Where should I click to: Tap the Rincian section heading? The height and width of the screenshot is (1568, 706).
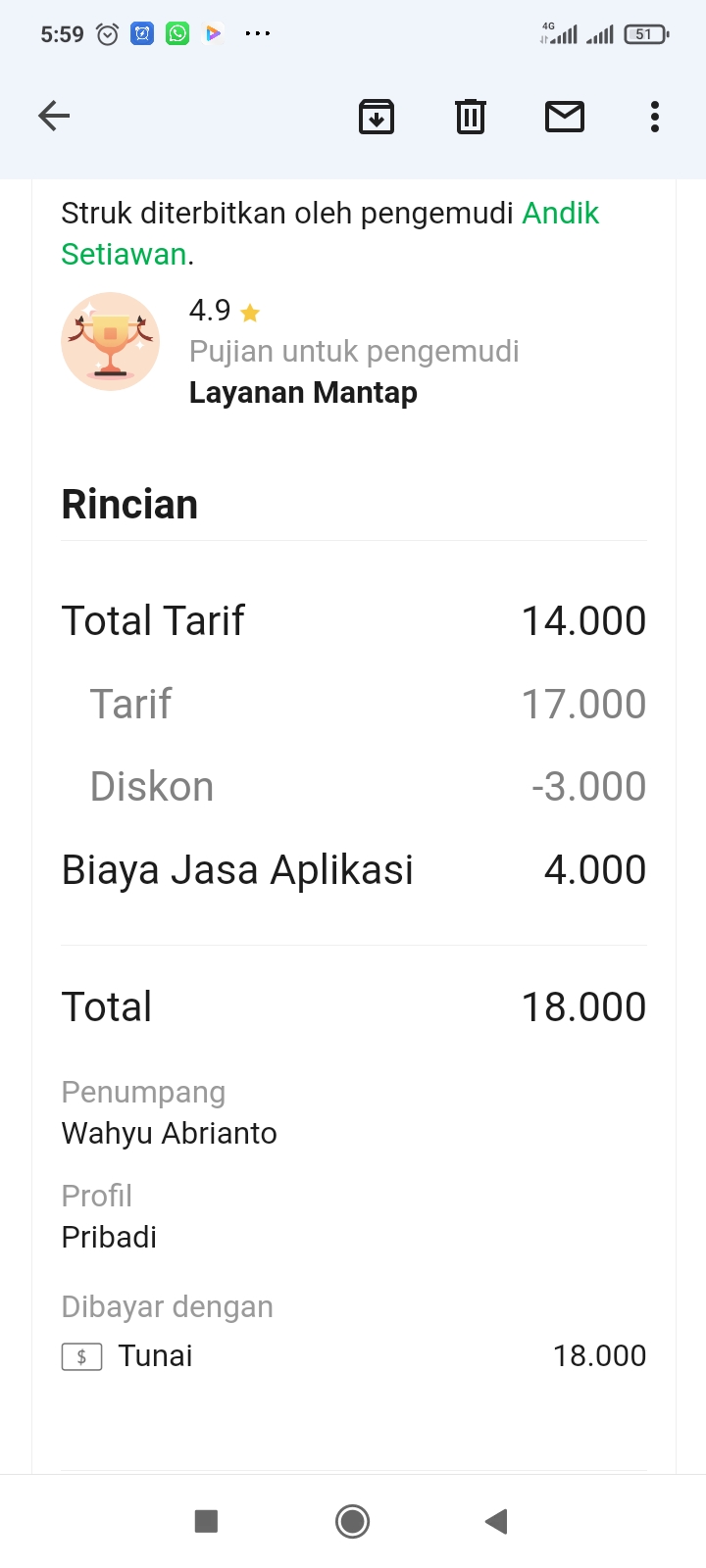(x=129, y=505)
